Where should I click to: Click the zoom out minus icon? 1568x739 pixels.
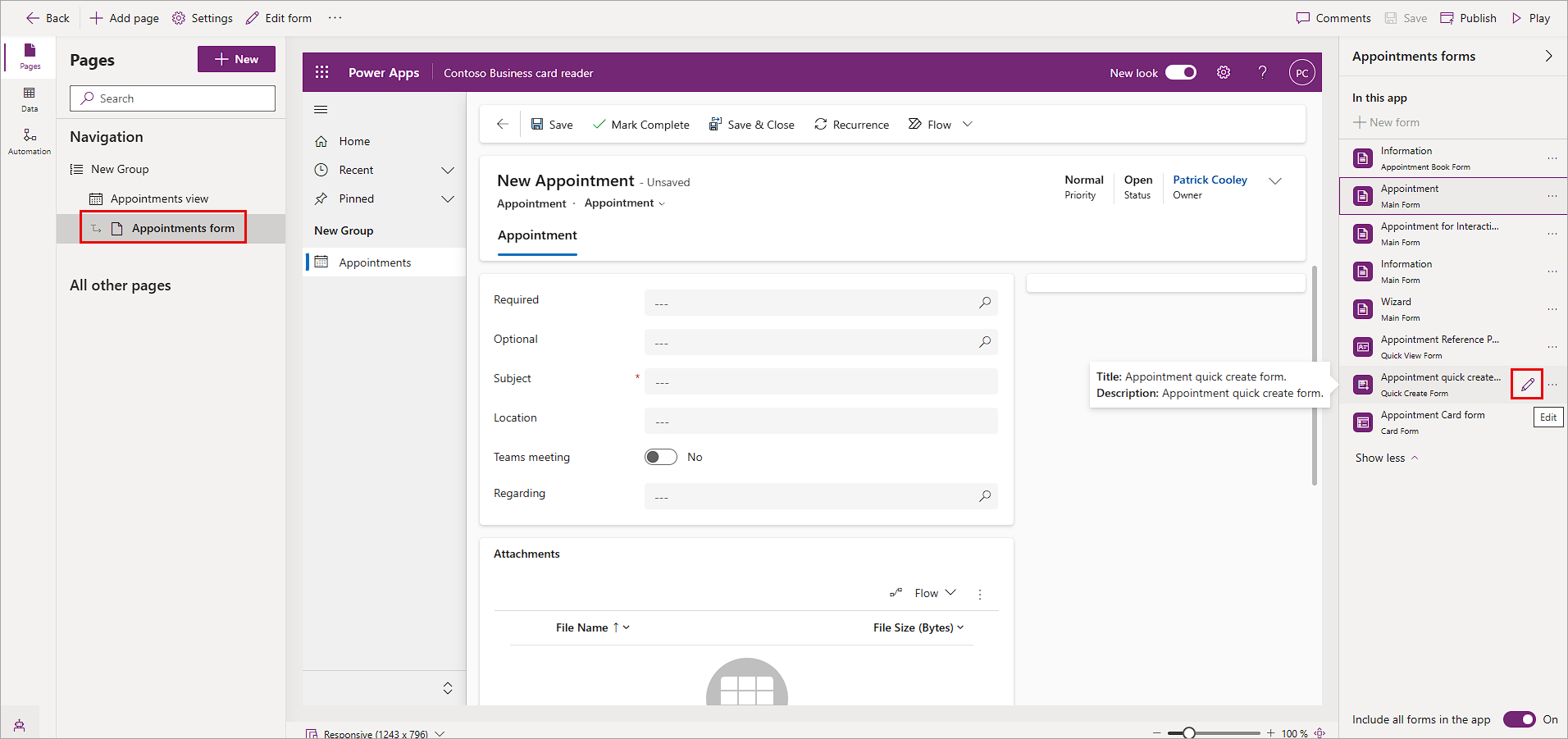pyautogui.click(x=1157, y=732)
